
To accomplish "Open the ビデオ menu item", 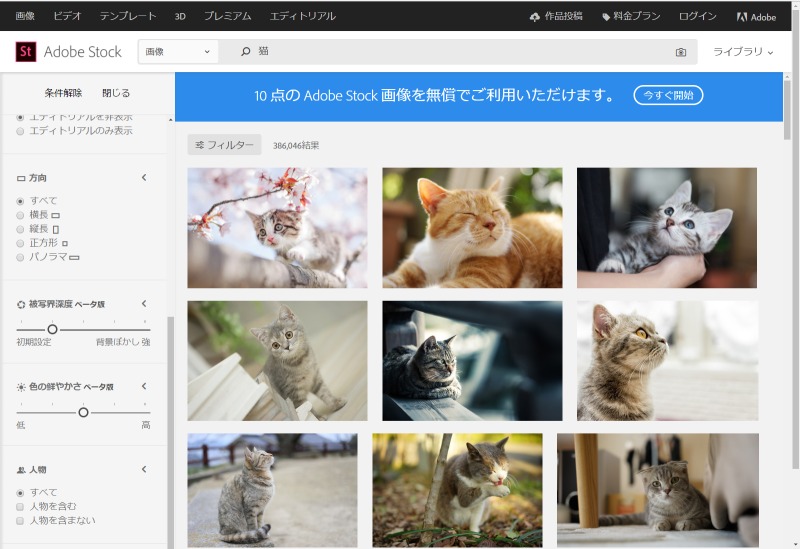I will 67,16.
